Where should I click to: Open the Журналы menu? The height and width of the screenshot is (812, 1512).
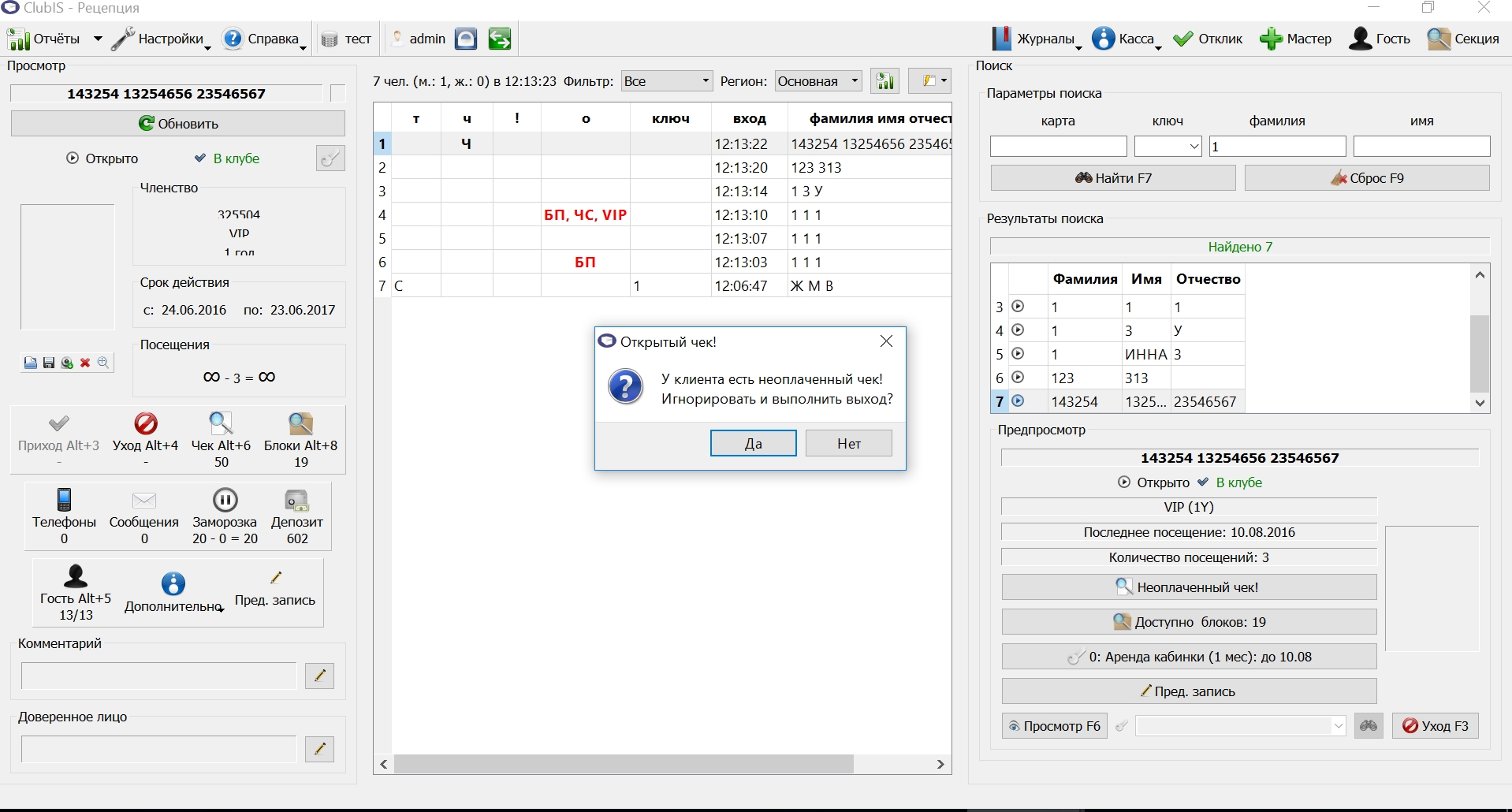click(1036, 39)
